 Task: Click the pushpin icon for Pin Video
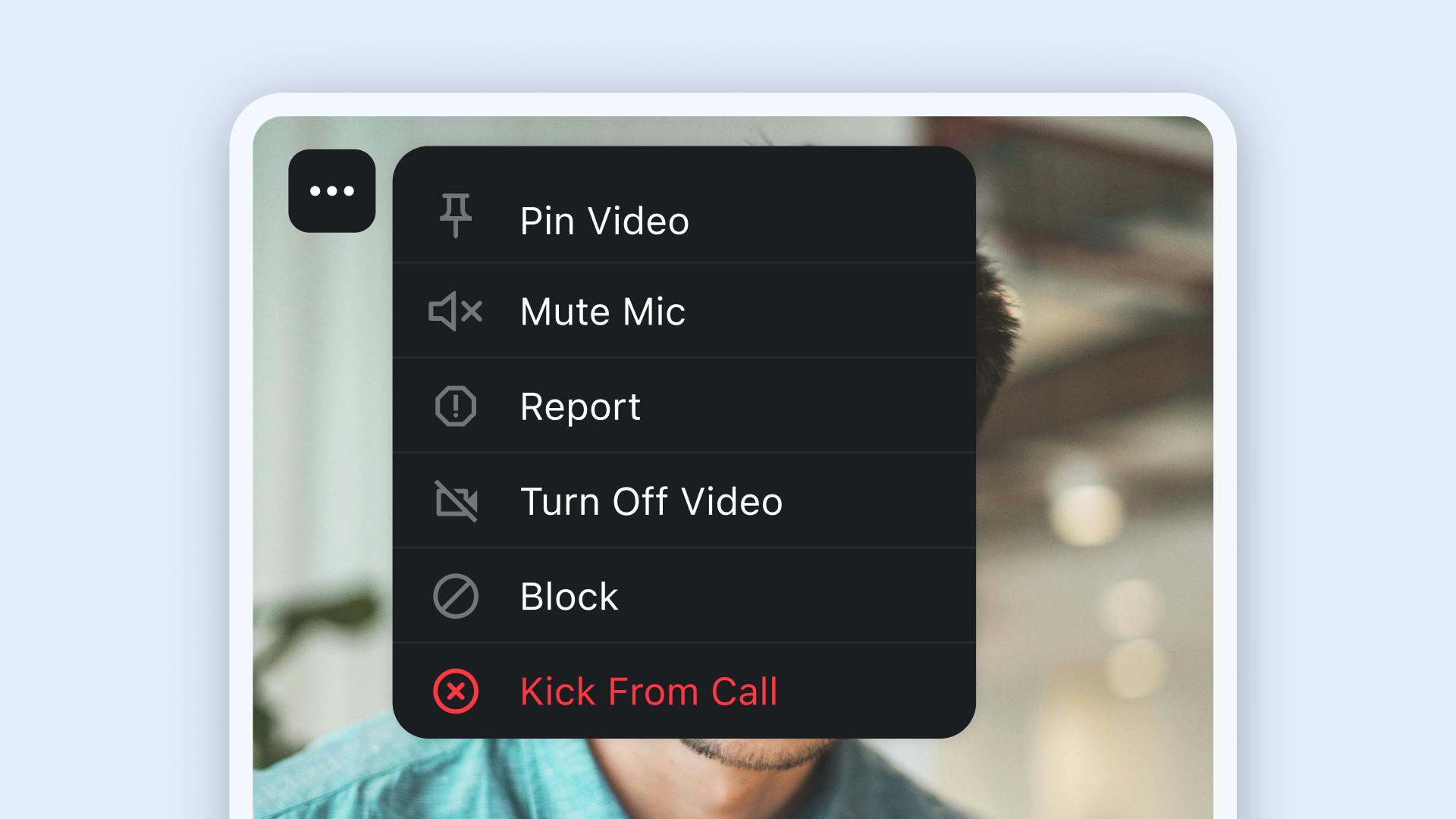point(455,215)
